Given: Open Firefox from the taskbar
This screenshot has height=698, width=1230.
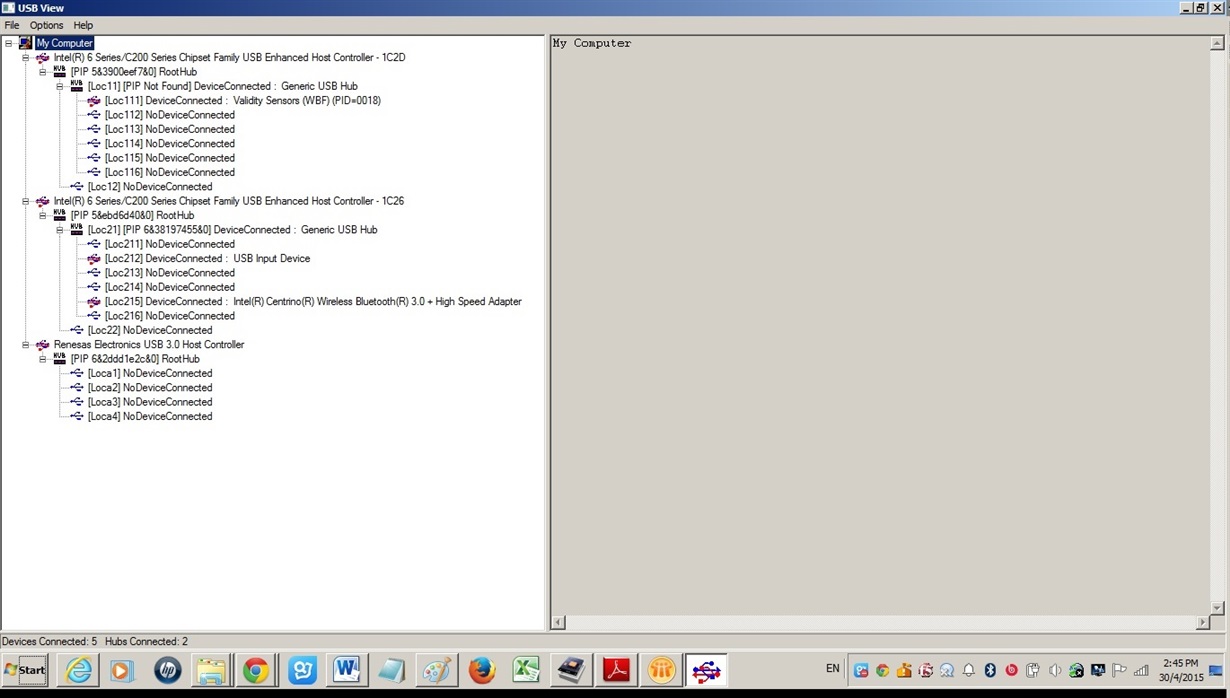Looking at the screenshot, I should [x=482, y=670].
